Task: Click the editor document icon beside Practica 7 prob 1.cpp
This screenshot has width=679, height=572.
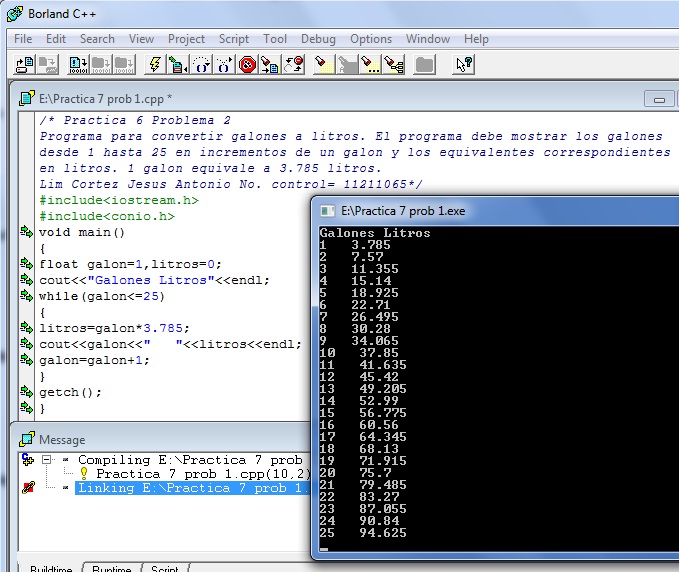Action: 27,98
